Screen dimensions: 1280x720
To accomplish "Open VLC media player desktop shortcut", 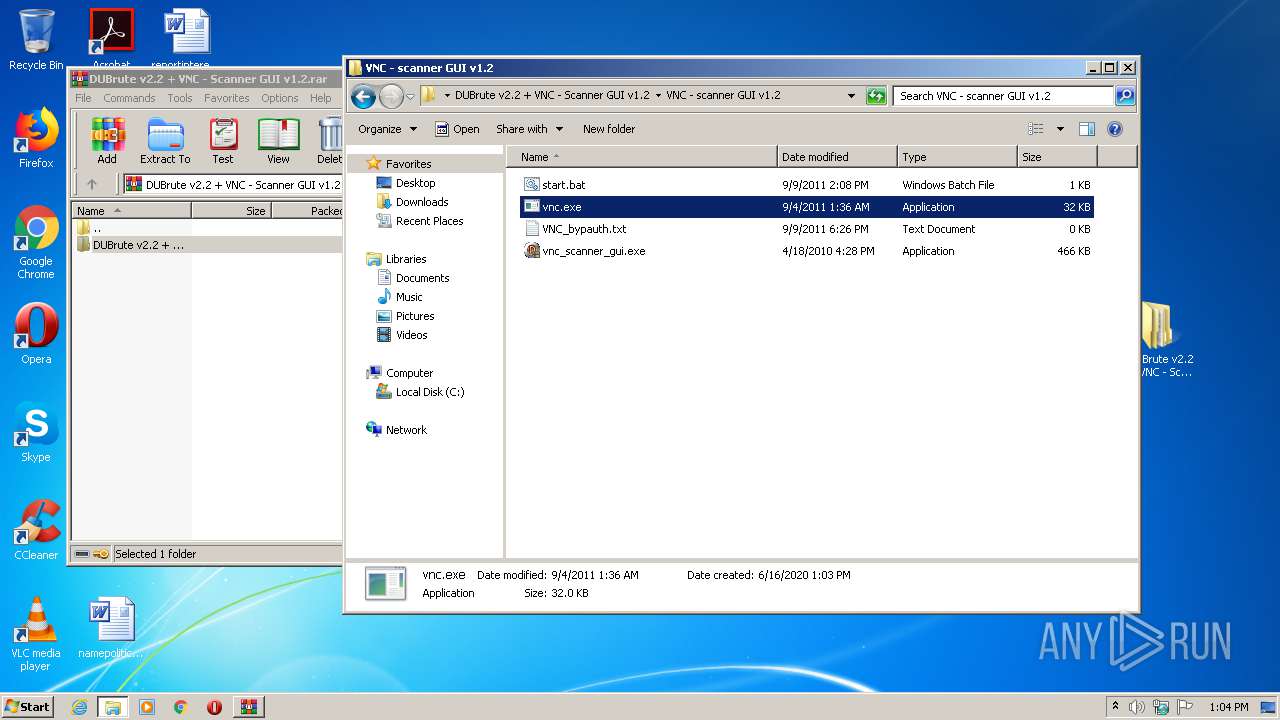I will [36, 634].
